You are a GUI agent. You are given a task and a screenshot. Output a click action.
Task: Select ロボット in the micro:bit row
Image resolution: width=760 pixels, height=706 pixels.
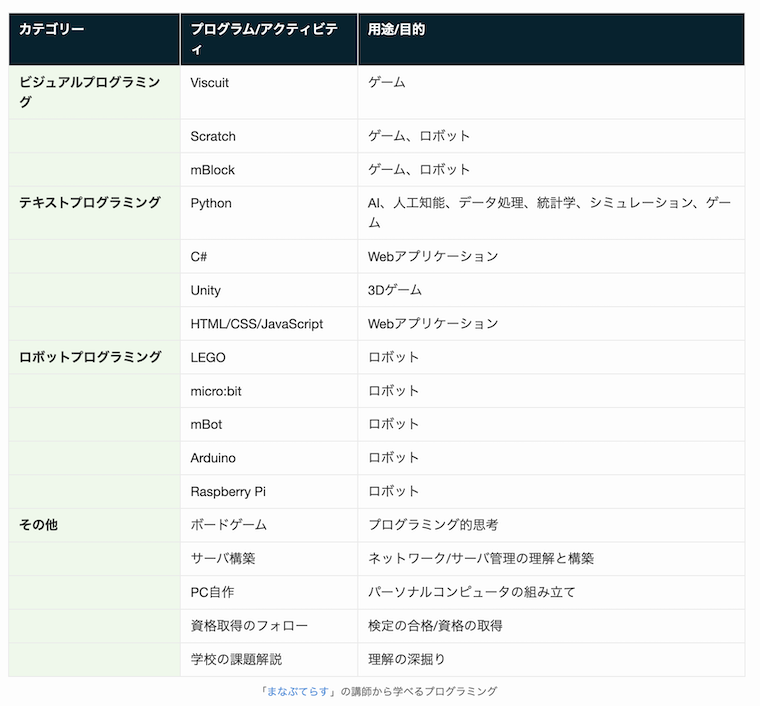(551, 391)
